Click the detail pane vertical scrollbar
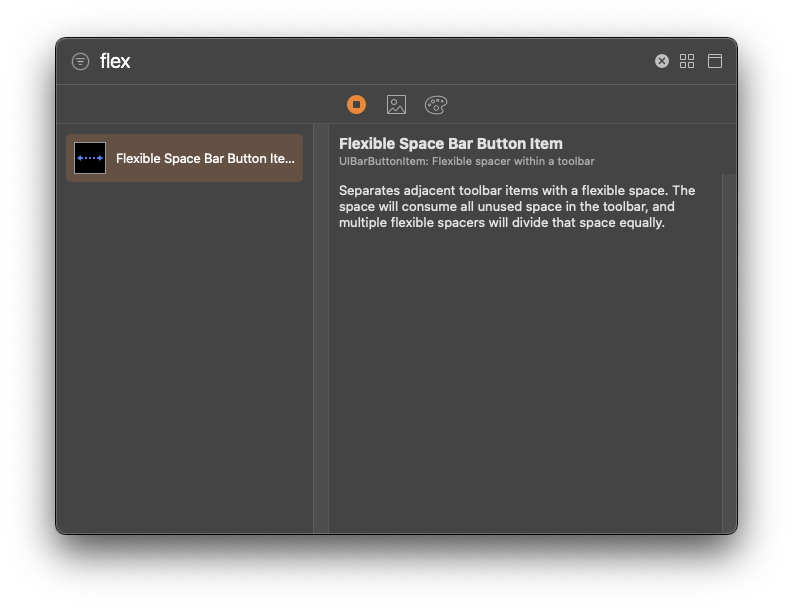This screenshot has width=793, height=608. point(729,354)
